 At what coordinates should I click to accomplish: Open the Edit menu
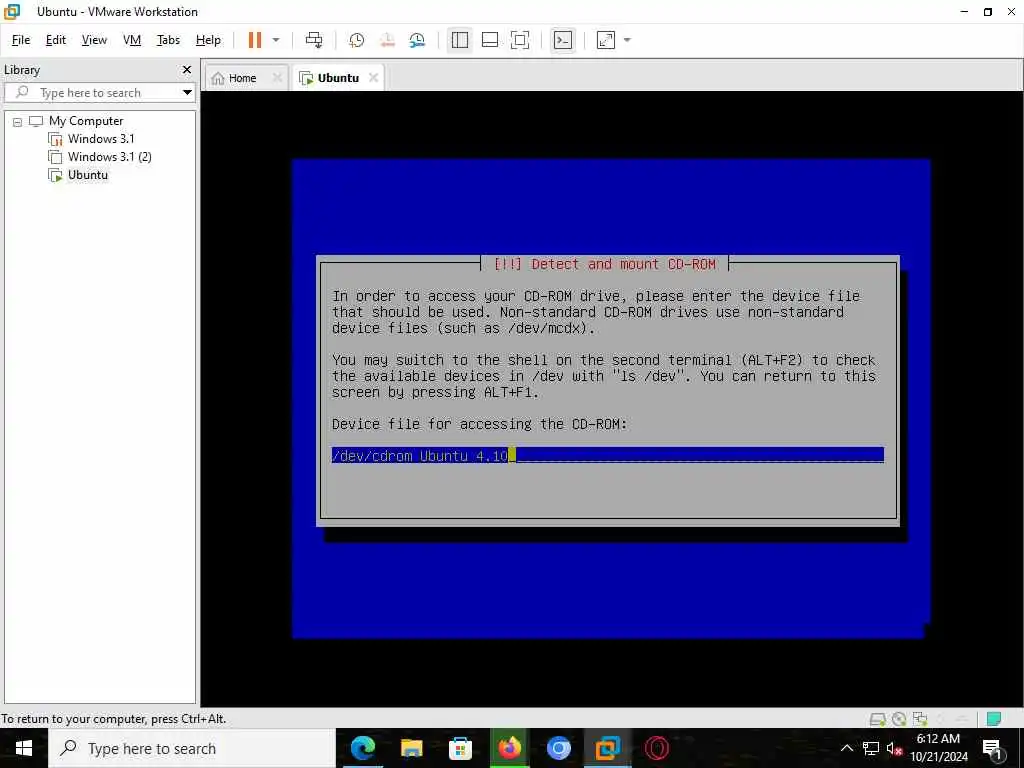pyautogui.click(x=56, y=40)
